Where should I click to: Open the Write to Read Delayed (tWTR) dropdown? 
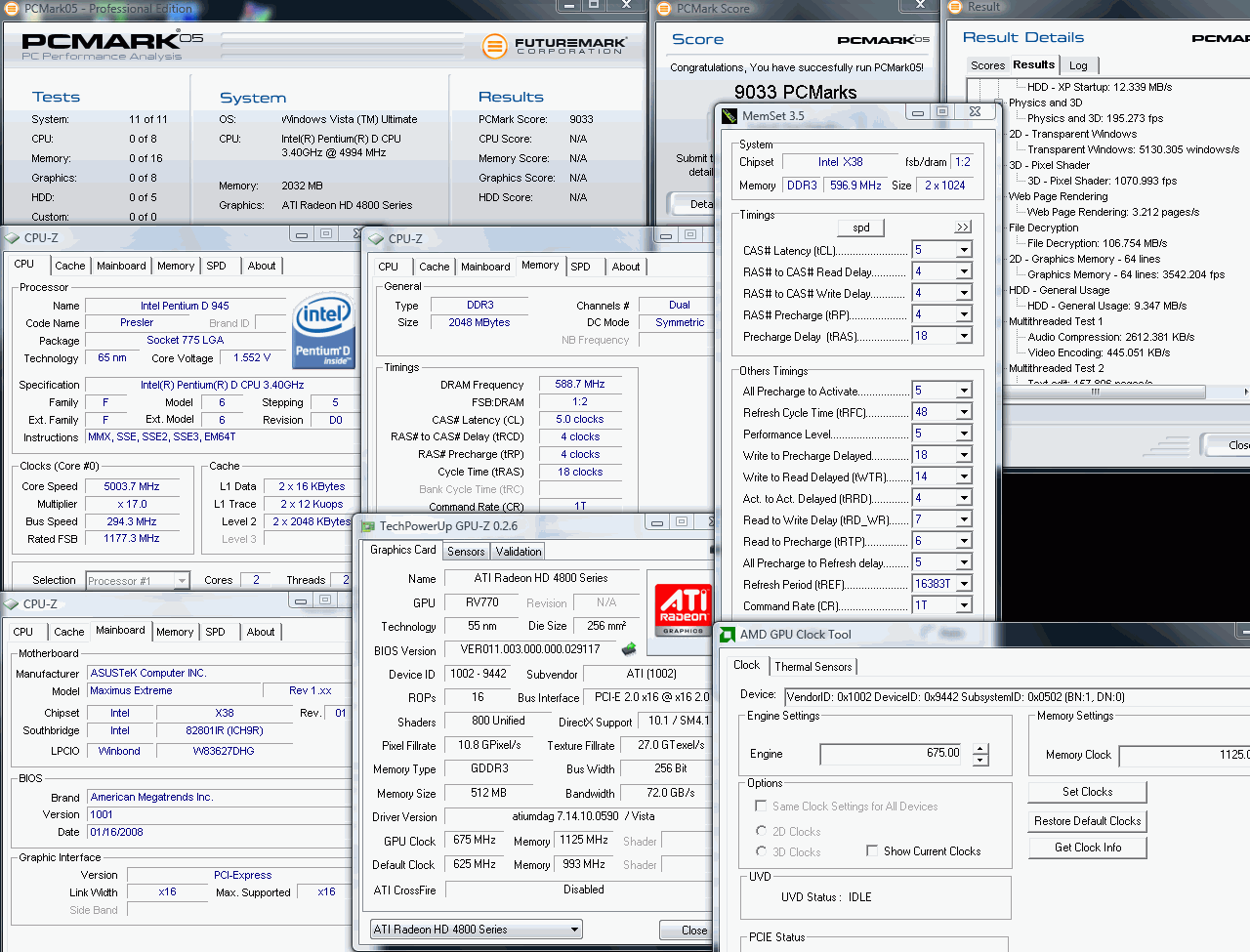pyautogui.click(x=964, y=476)
